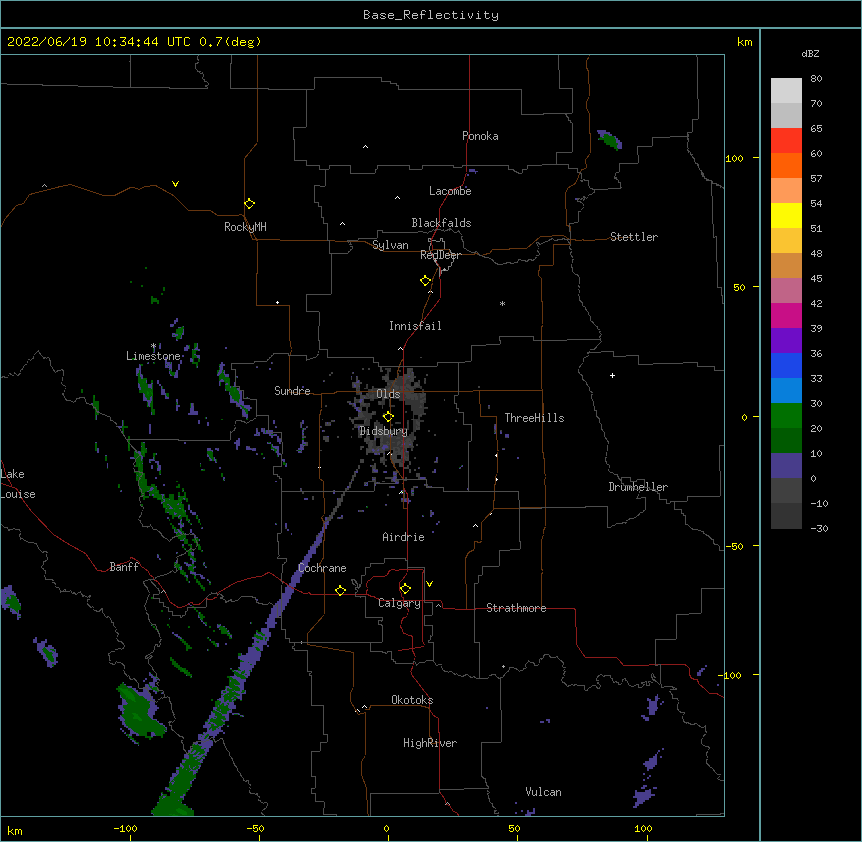Screen dimensions: 862x842
Task: Click the yellow V marker east of Calgary
Action: 429,584
